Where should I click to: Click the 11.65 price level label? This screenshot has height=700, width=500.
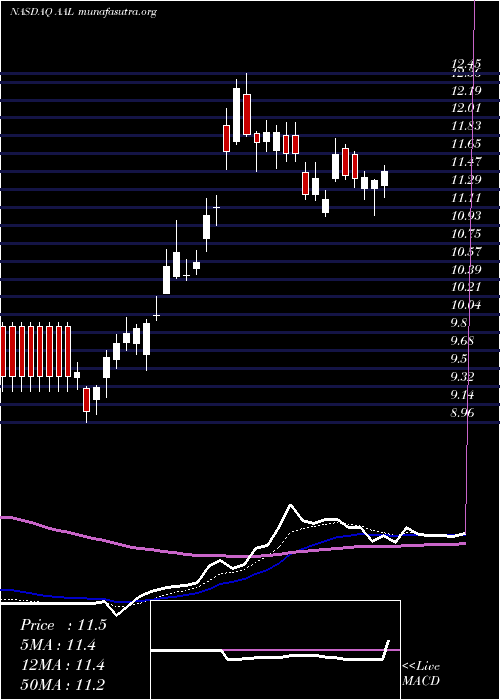click(466, 144)
